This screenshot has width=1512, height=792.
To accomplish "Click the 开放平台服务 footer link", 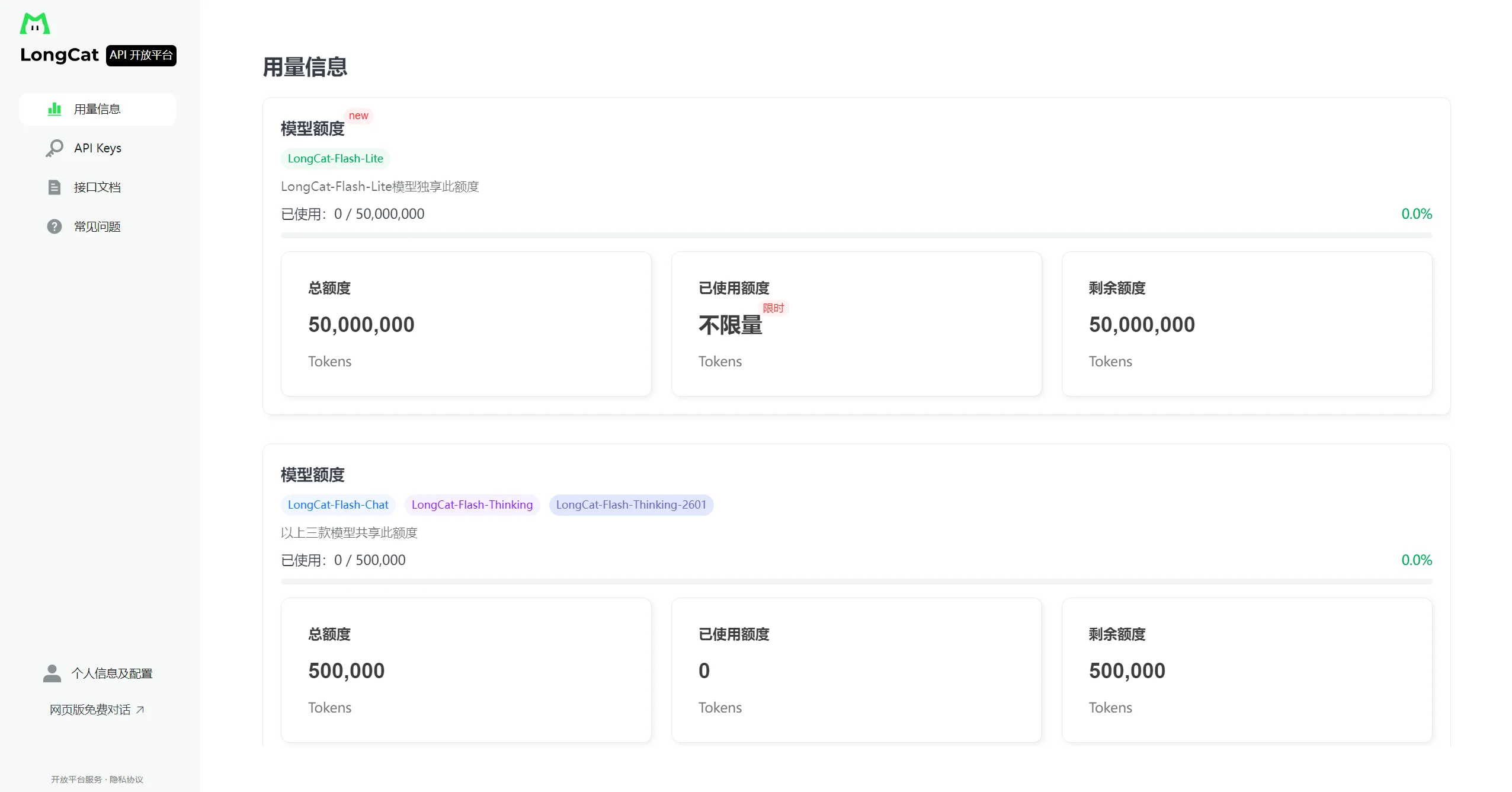I will click(76, 780).
